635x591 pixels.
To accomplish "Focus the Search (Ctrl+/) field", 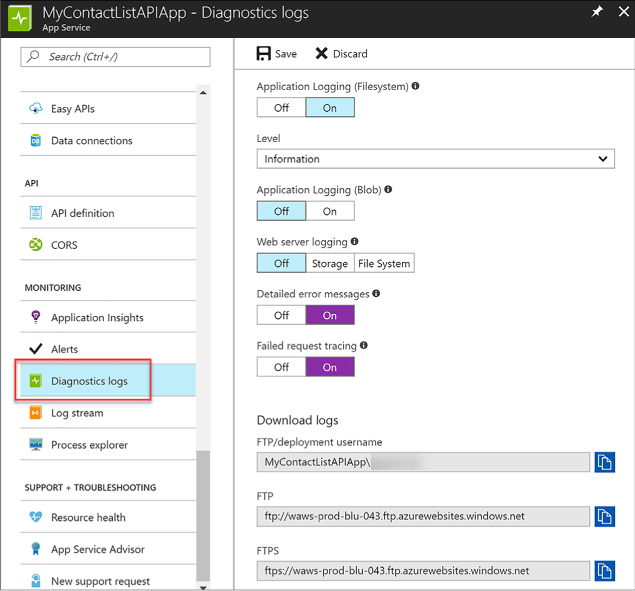I will click(x=115, y=57).
